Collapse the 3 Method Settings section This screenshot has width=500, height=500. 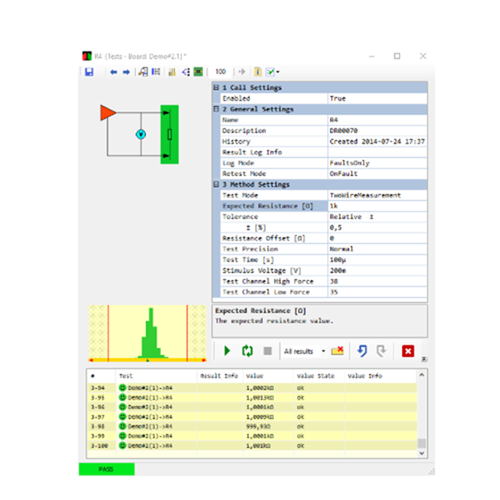point(216,184)
